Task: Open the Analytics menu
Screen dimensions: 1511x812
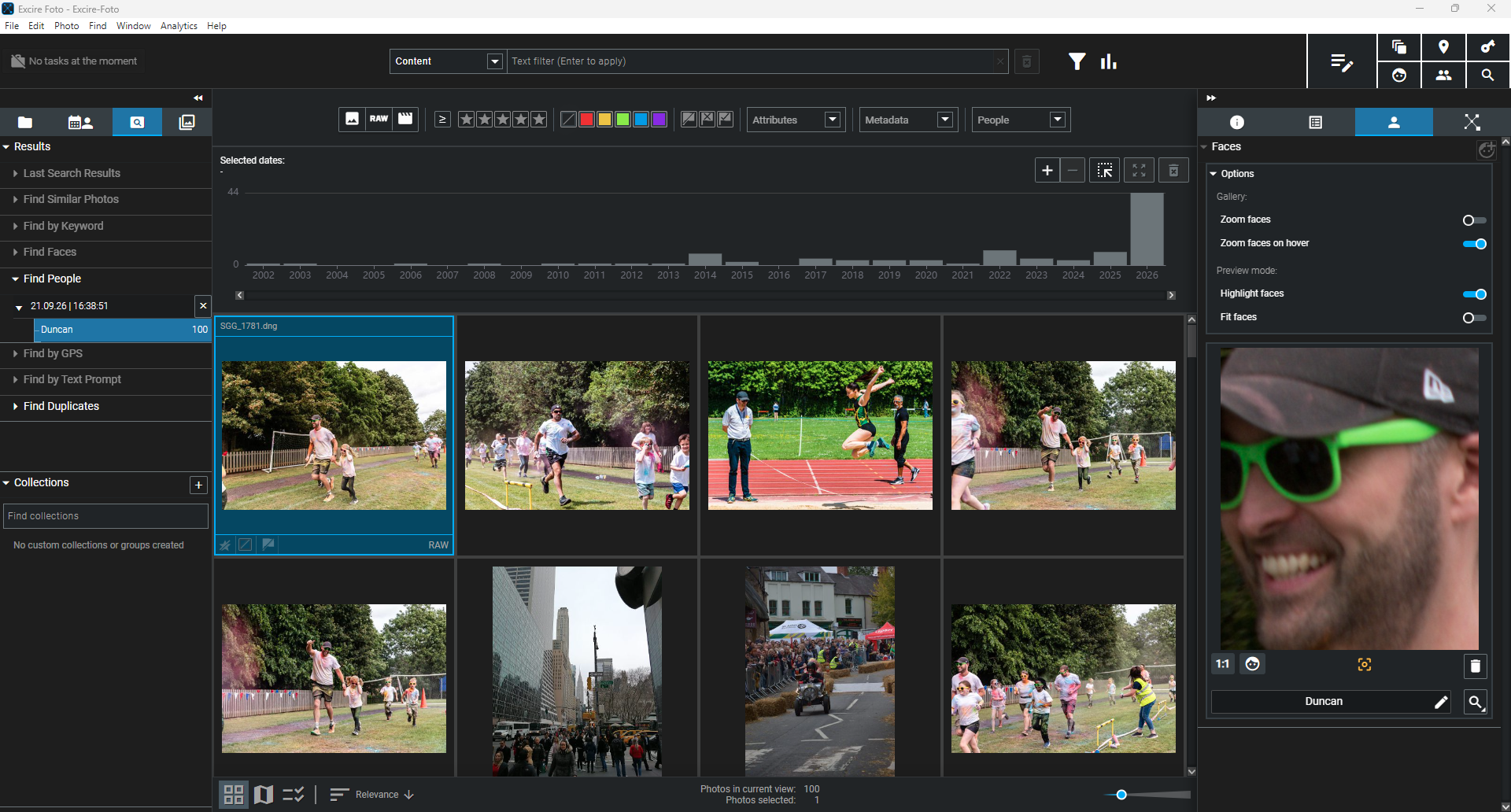Action: [x=179, y=26]
